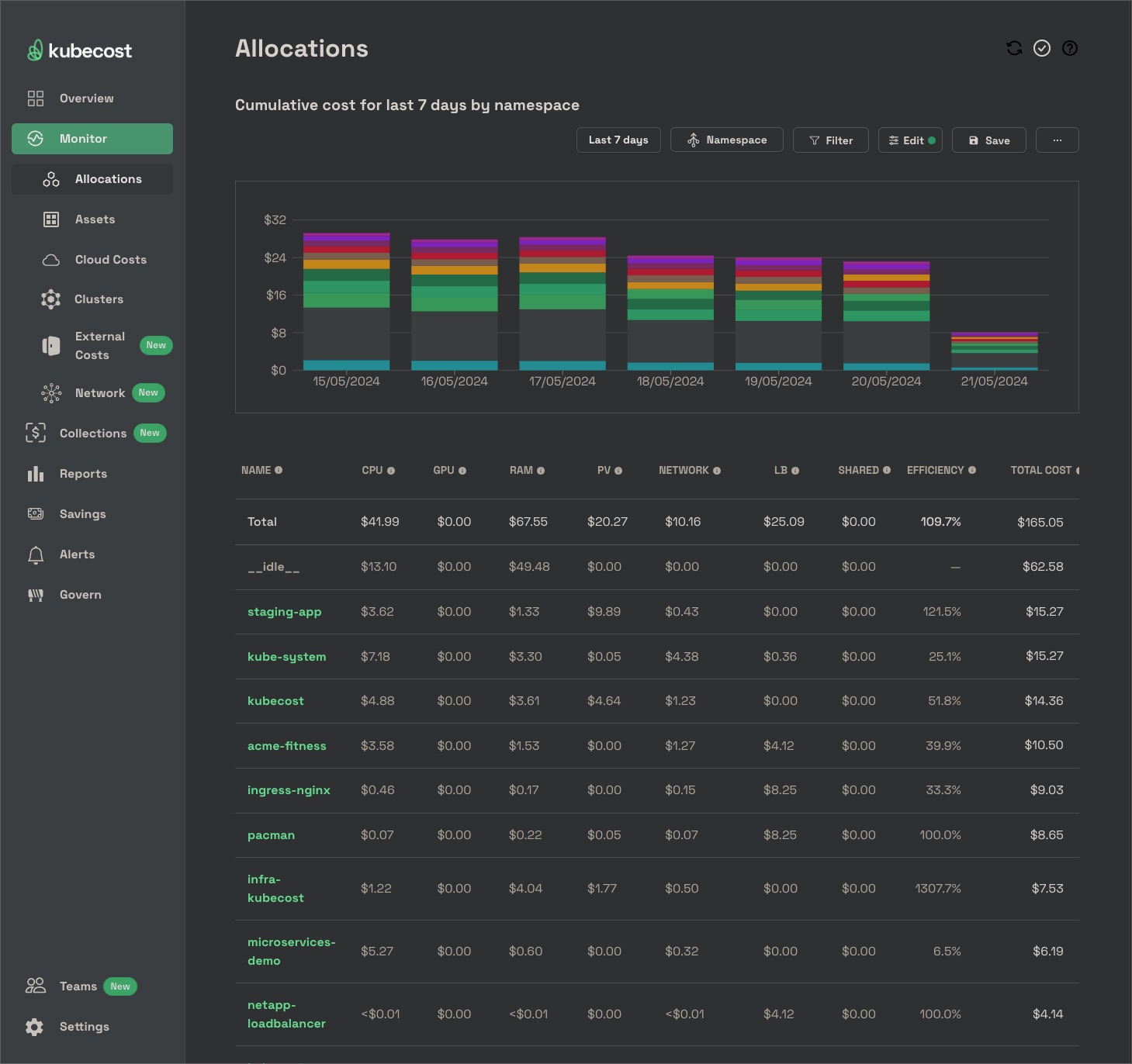Open the Filter button

[x=831, y=140]
